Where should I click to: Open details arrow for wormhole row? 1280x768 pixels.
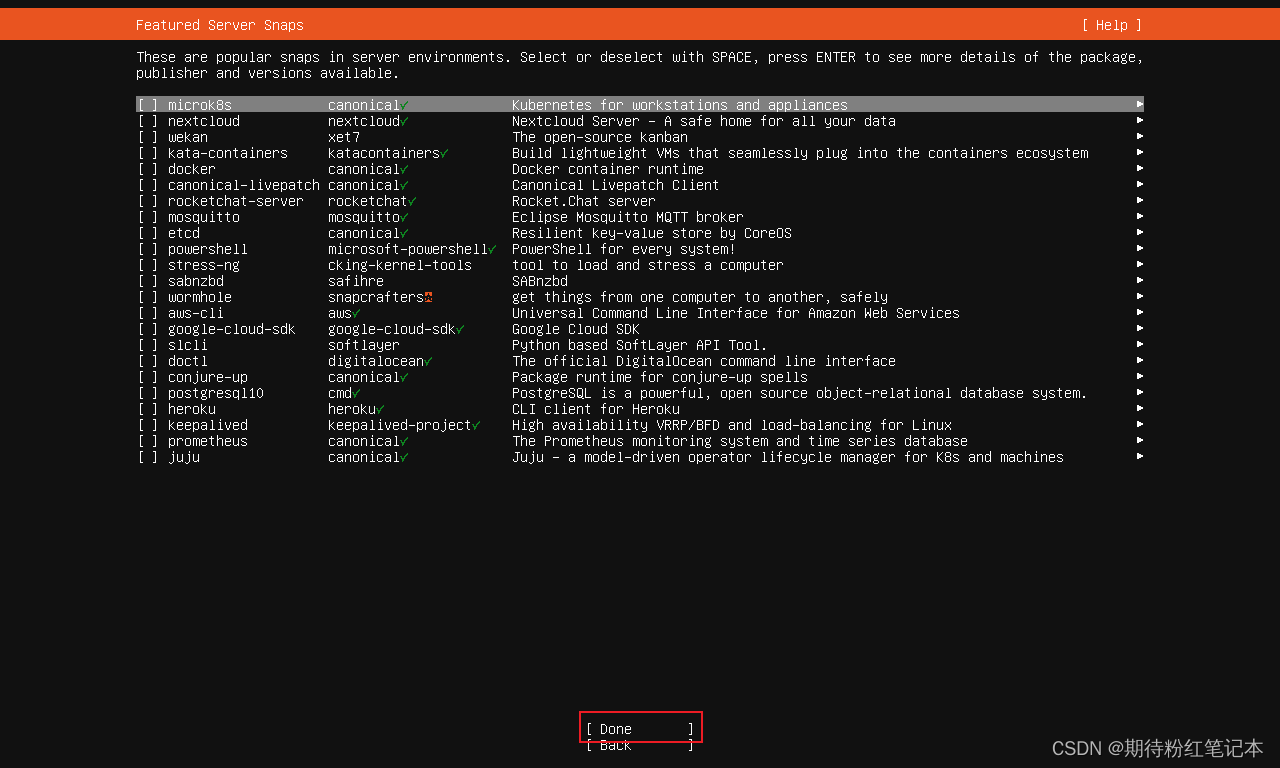tap(1140, 296)
